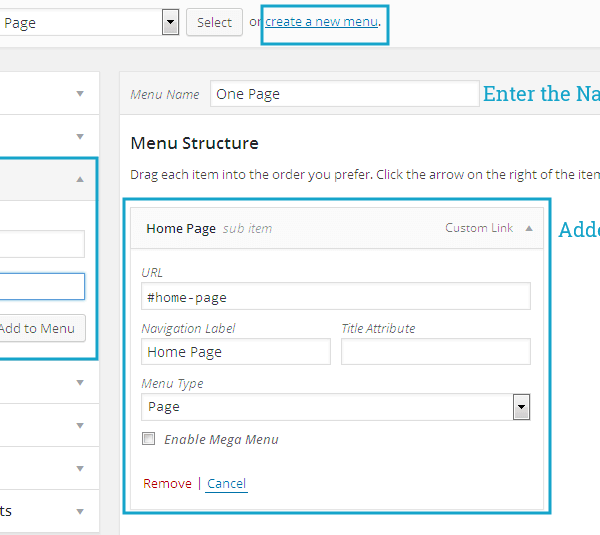Click the empty Title Attribute field
This screenshot has width=600, height=535.
coord(435,352)
